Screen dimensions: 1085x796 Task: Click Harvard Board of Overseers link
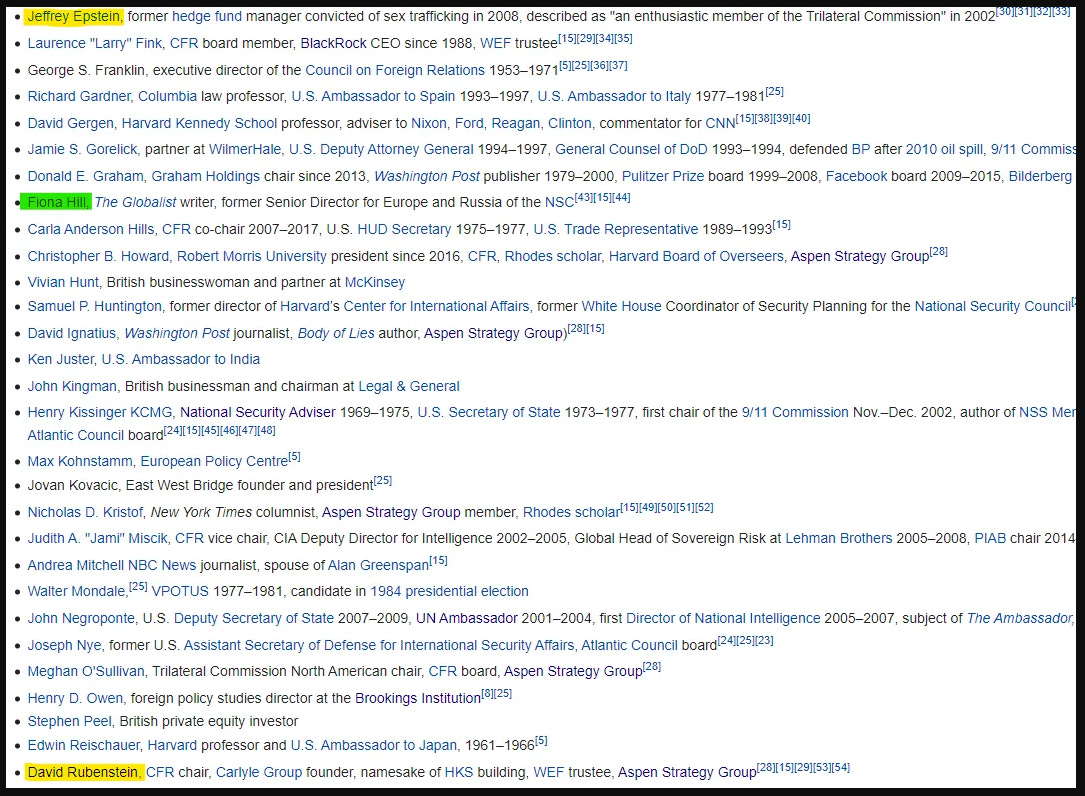pyautogui.click(x=696, y=256)
